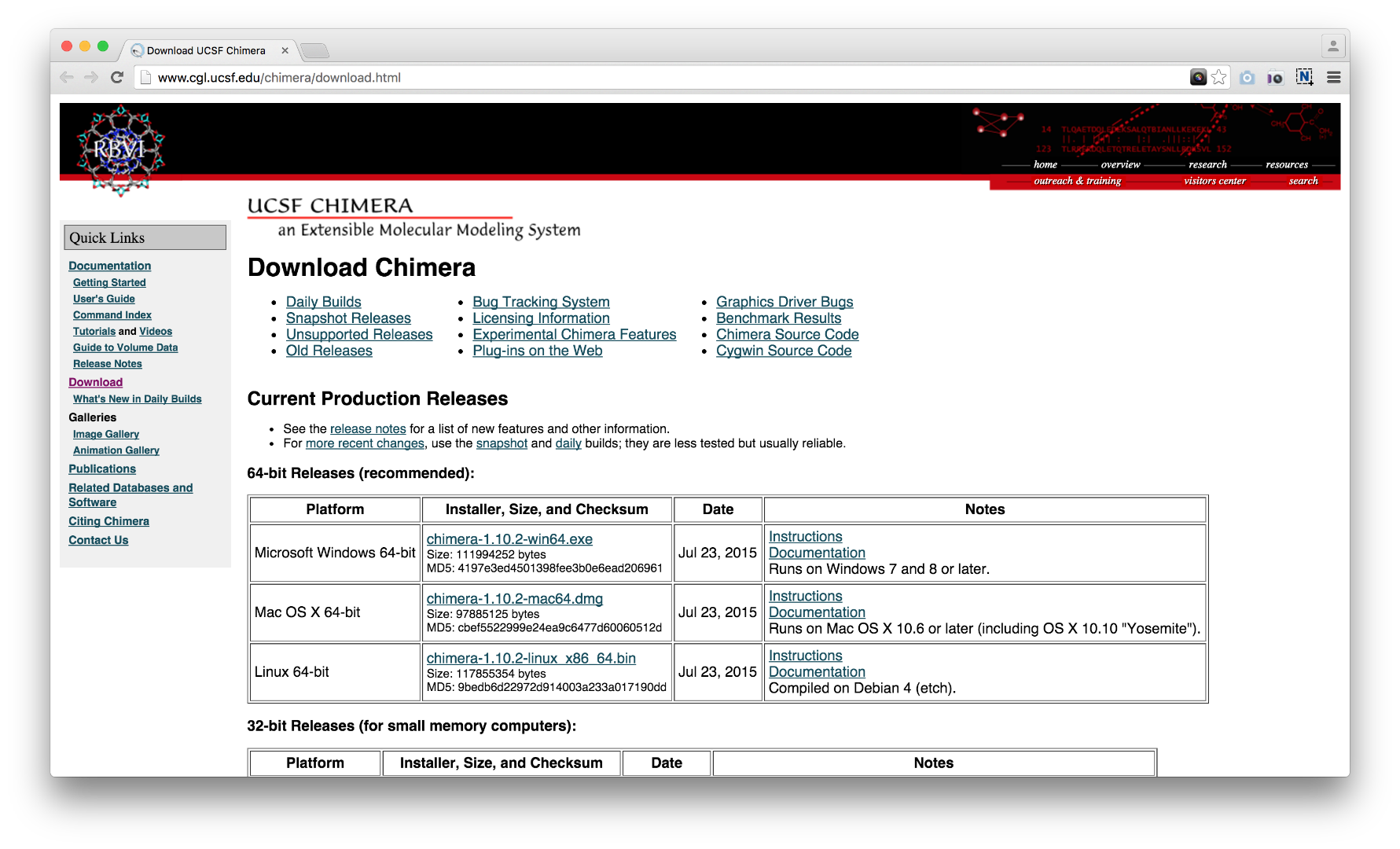The height and width of the screenshot is (849, 1400).
Task: Open the Chrome user profile button
Action: click(1332, 46)
